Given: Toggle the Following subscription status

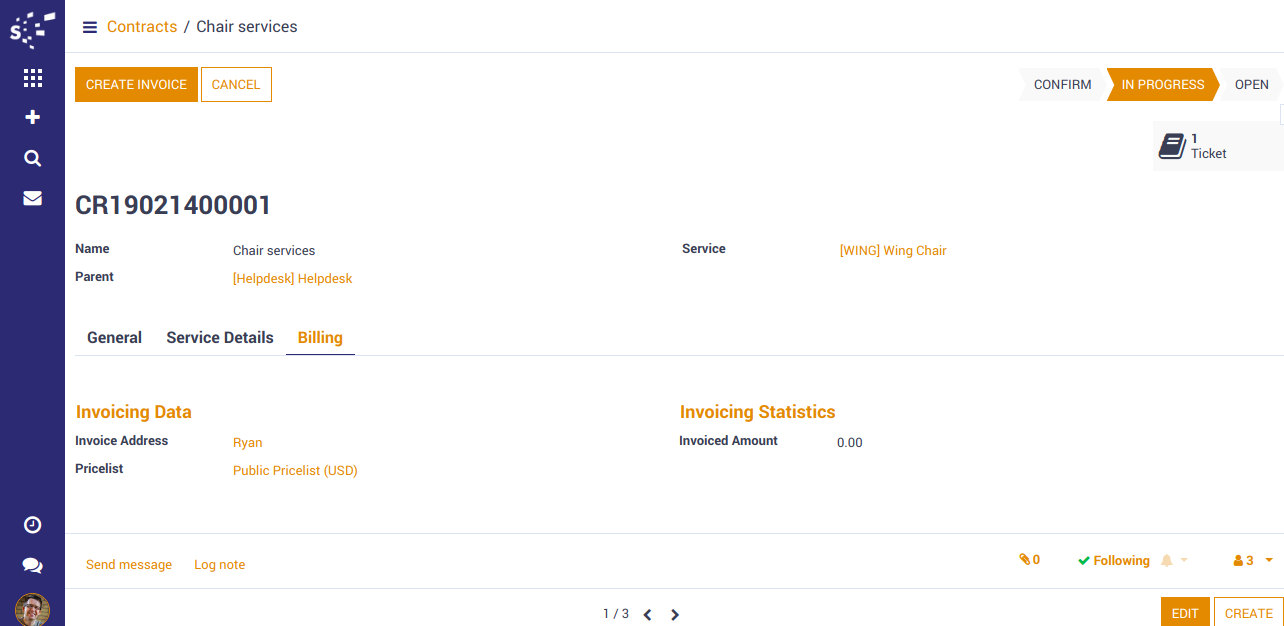Looking at the screenshot, I should point(1113,561).
